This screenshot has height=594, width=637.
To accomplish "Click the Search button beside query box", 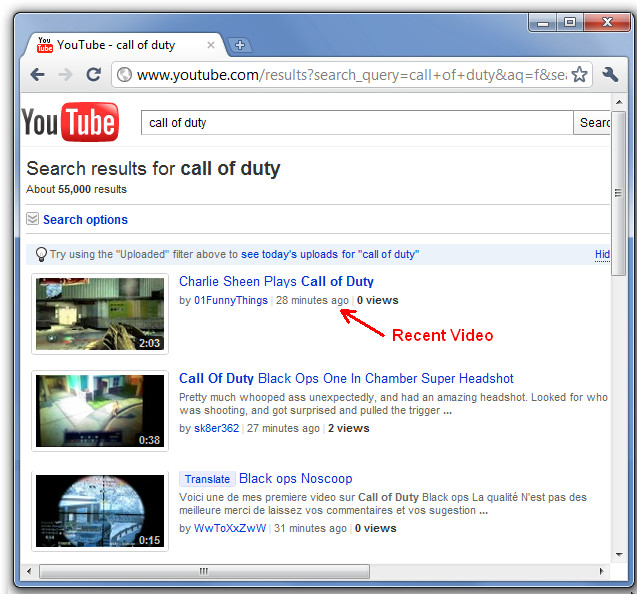I will [x=592, y=122].
